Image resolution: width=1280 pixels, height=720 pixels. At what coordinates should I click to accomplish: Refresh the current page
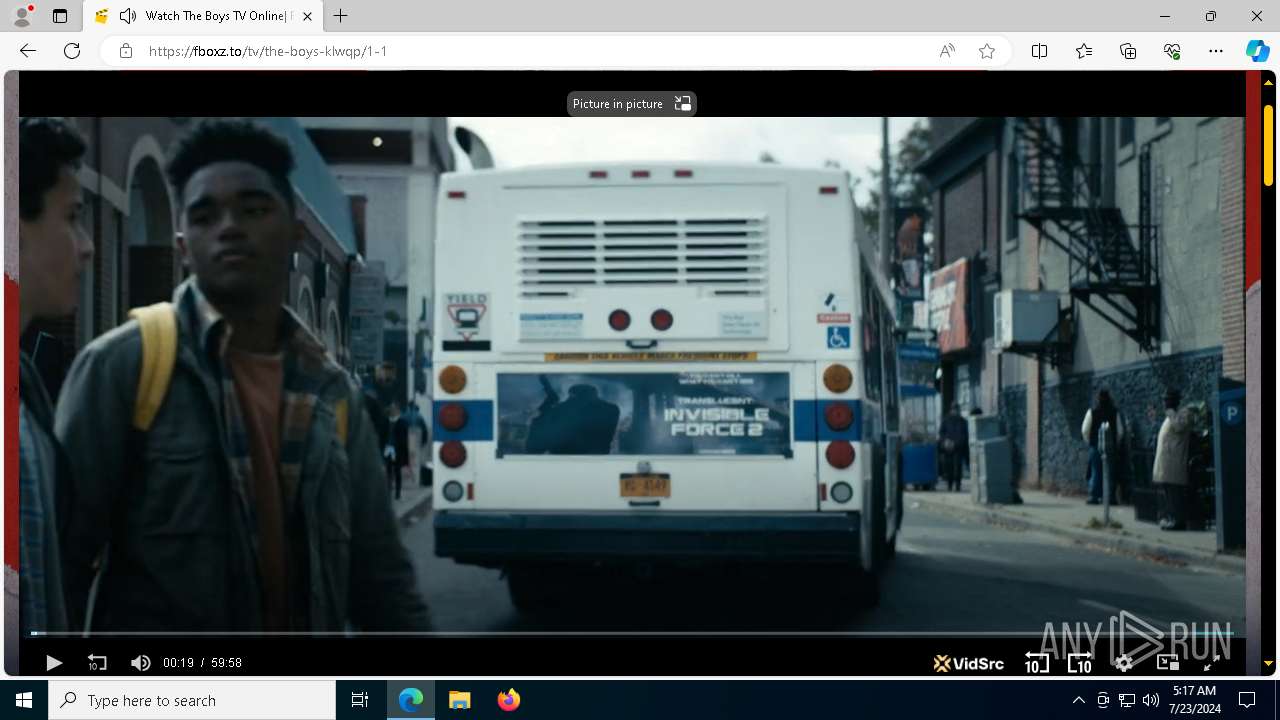(x=72, y=51)
